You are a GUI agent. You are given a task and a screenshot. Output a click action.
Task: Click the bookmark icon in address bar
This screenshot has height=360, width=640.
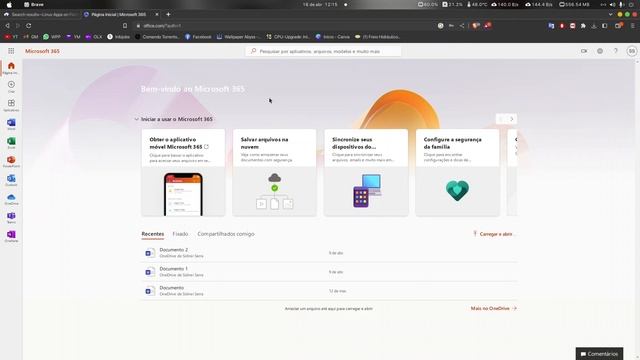pos(125,25)
